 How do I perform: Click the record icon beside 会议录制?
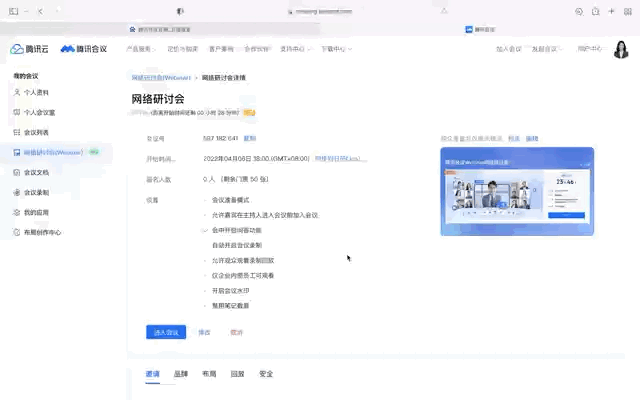coord(17,192)
